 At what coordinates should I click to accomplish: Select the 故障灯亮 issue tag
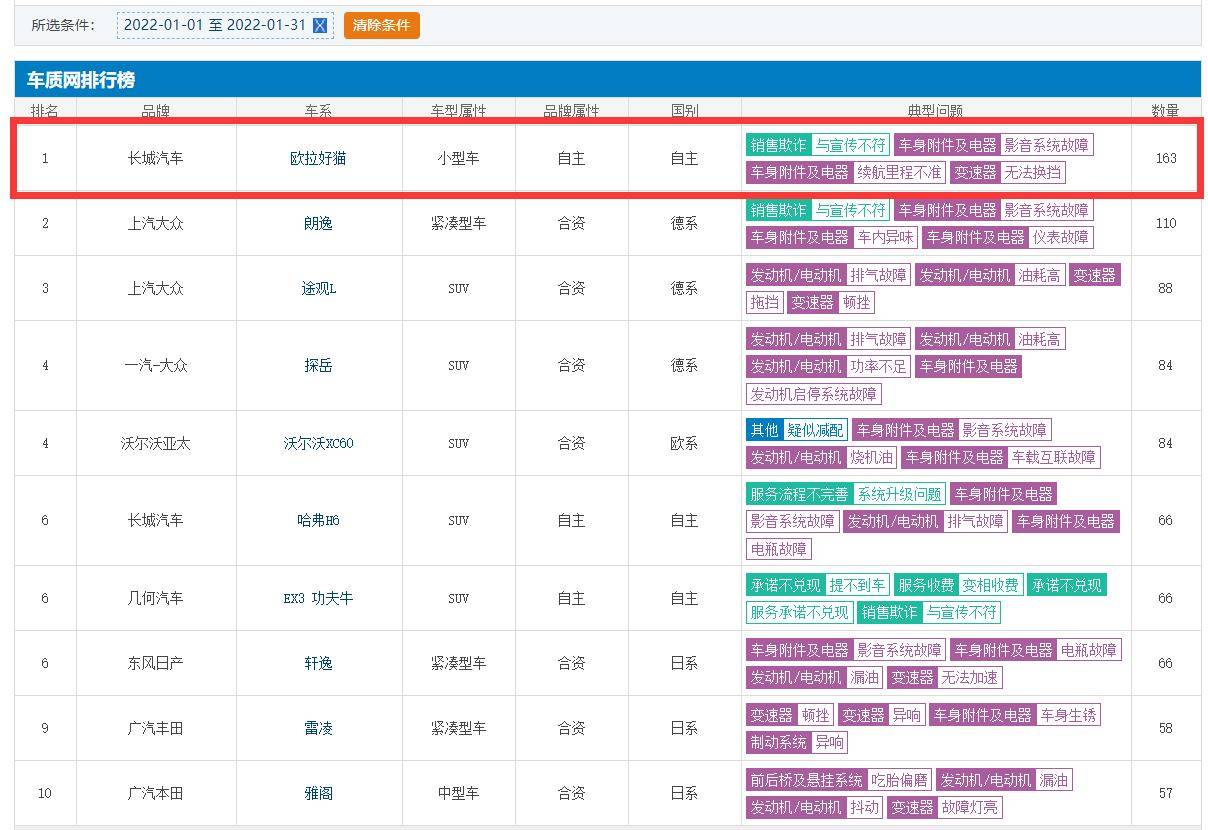tap(969, 807)
